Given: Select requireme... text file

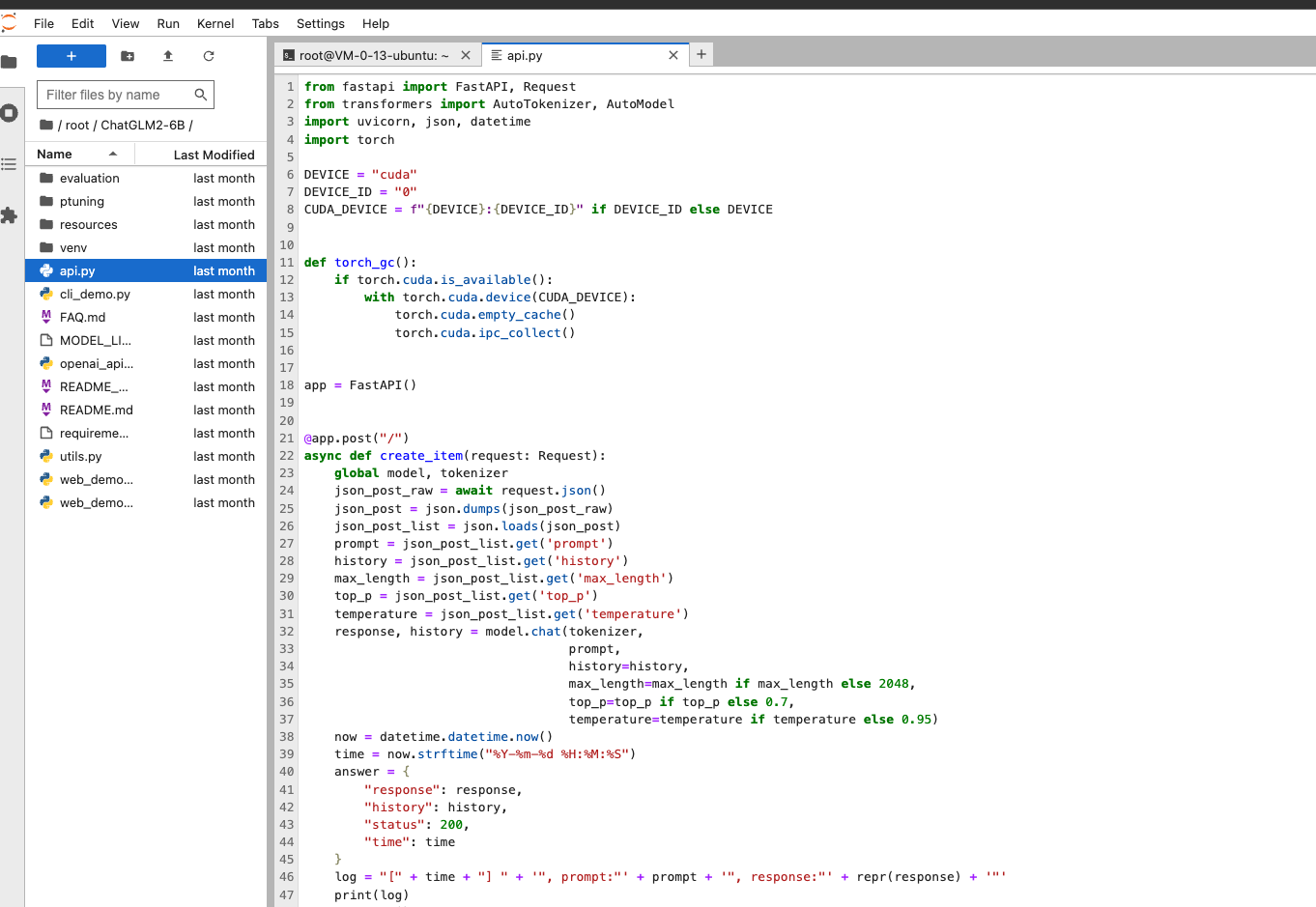Looking at the screenshot, I should pyautogui.click(x=146, y=433).
